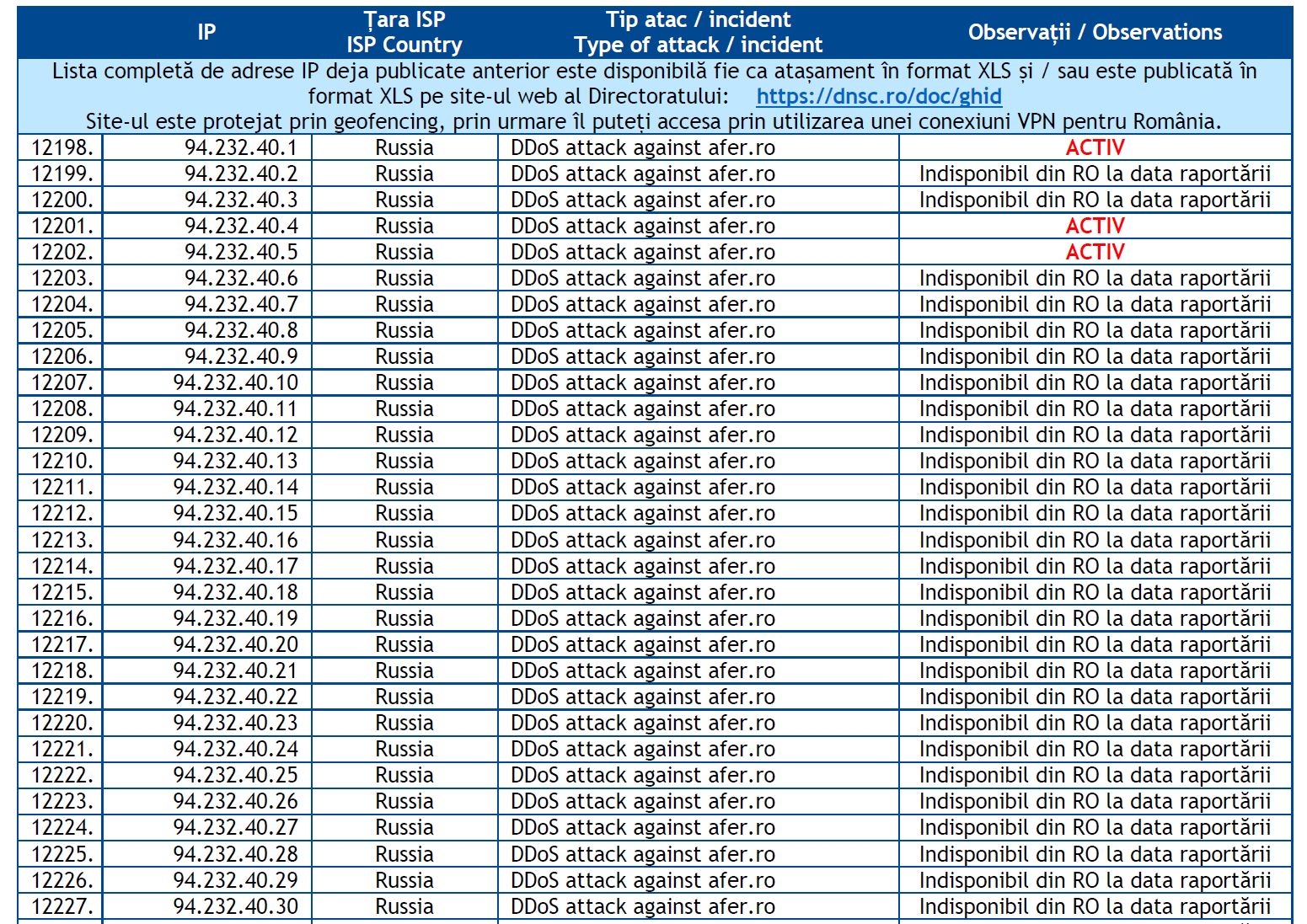Screen dimensions: 1307x924
Task: Click the IP column header
Action: (206, 32)
